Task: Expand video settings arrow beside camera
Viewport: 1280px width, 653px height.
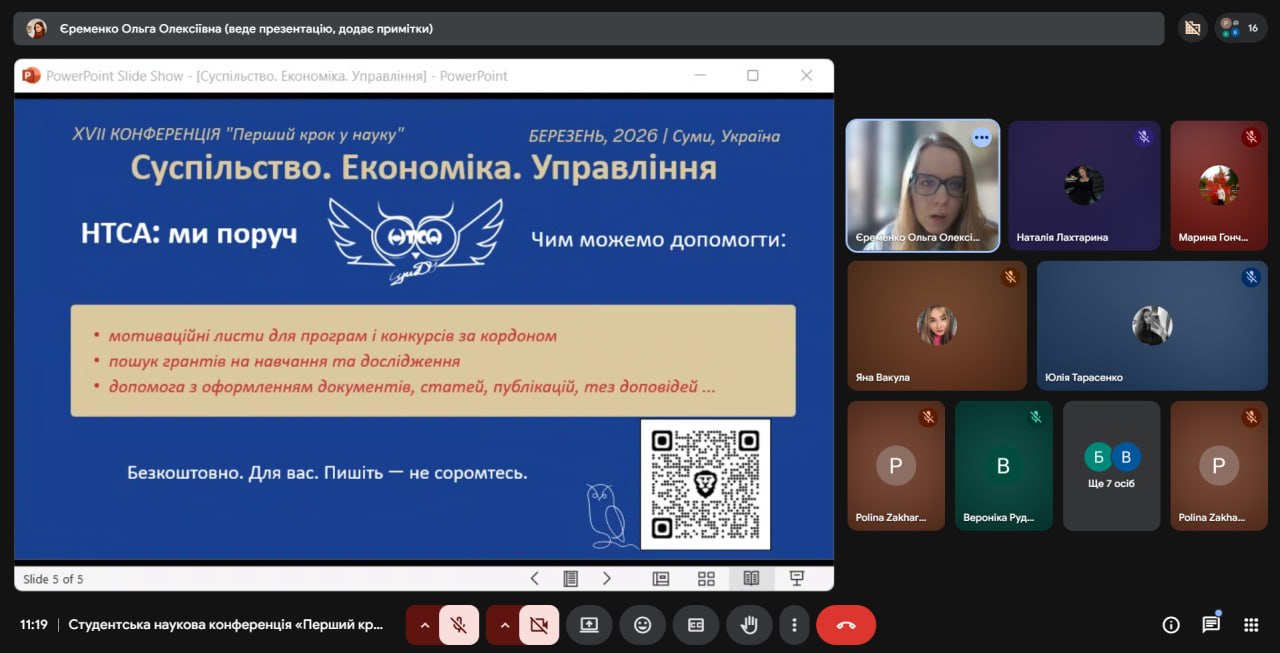Action: coord(504,625)
